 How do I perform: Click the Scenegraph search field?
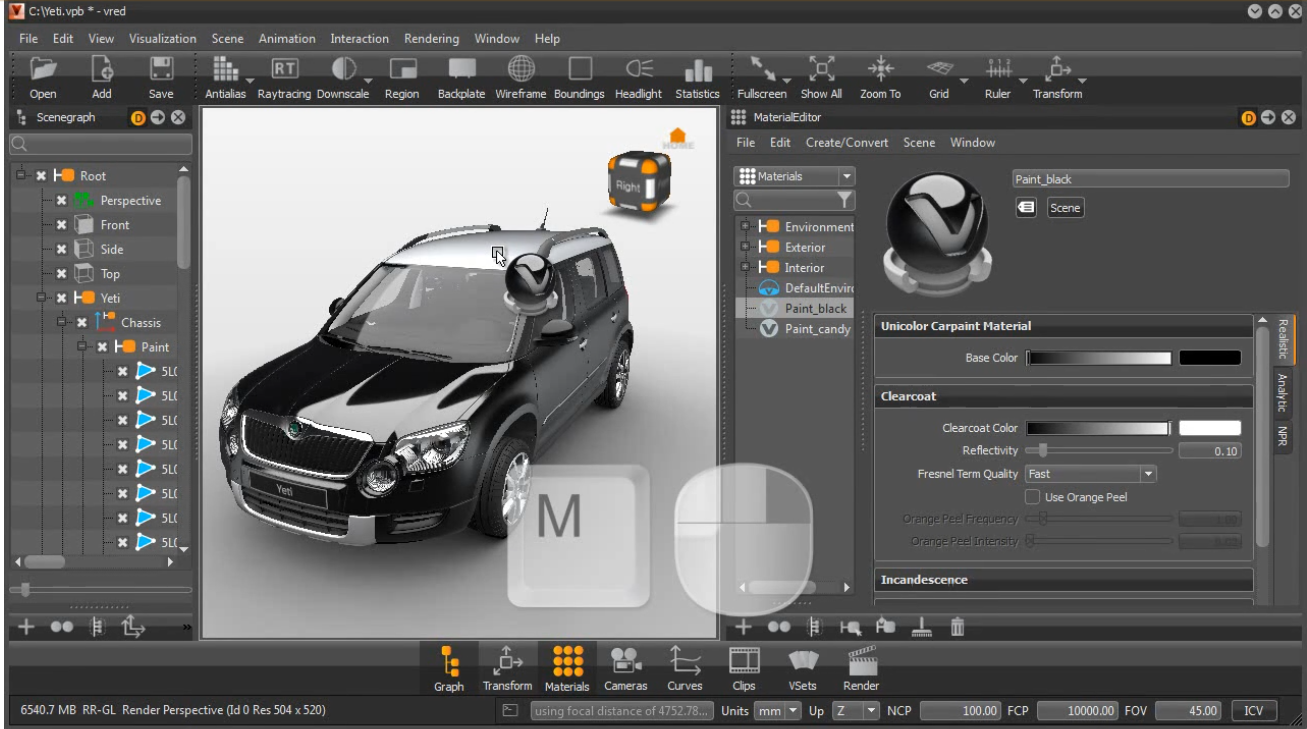tap(100, 145)
